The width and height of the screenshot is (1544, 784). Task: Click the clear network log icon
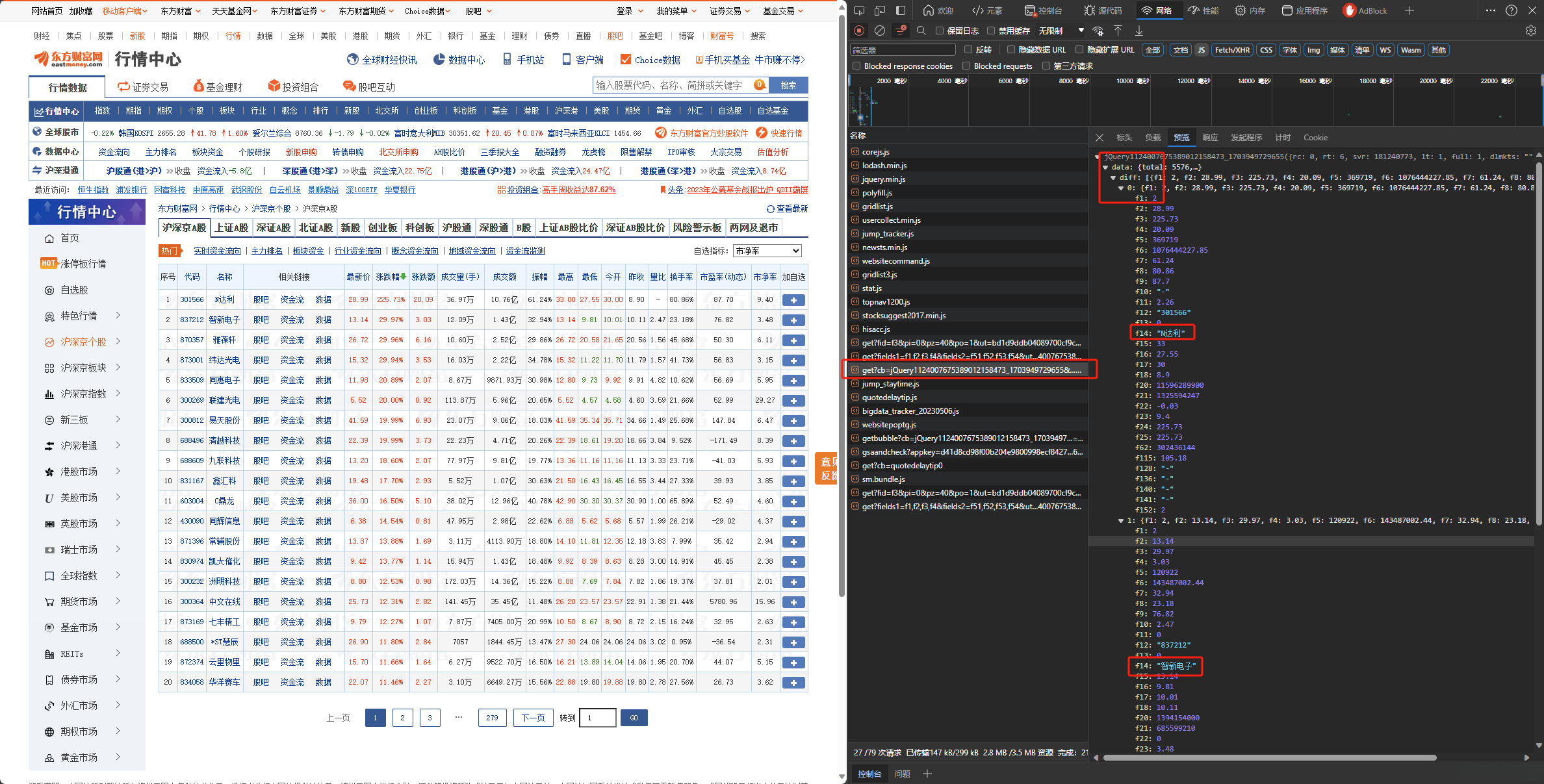(879, 31)
